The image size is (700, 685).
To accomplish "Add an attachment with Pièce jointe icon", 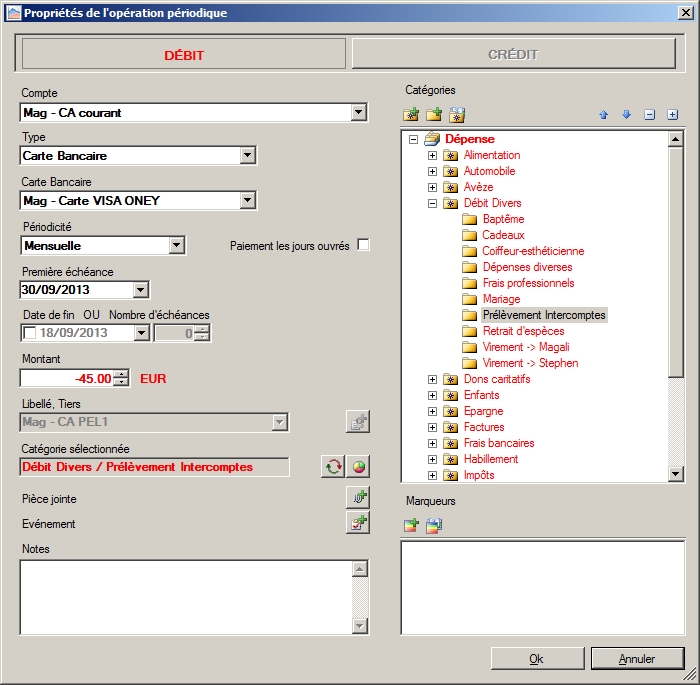I will 358,498.
